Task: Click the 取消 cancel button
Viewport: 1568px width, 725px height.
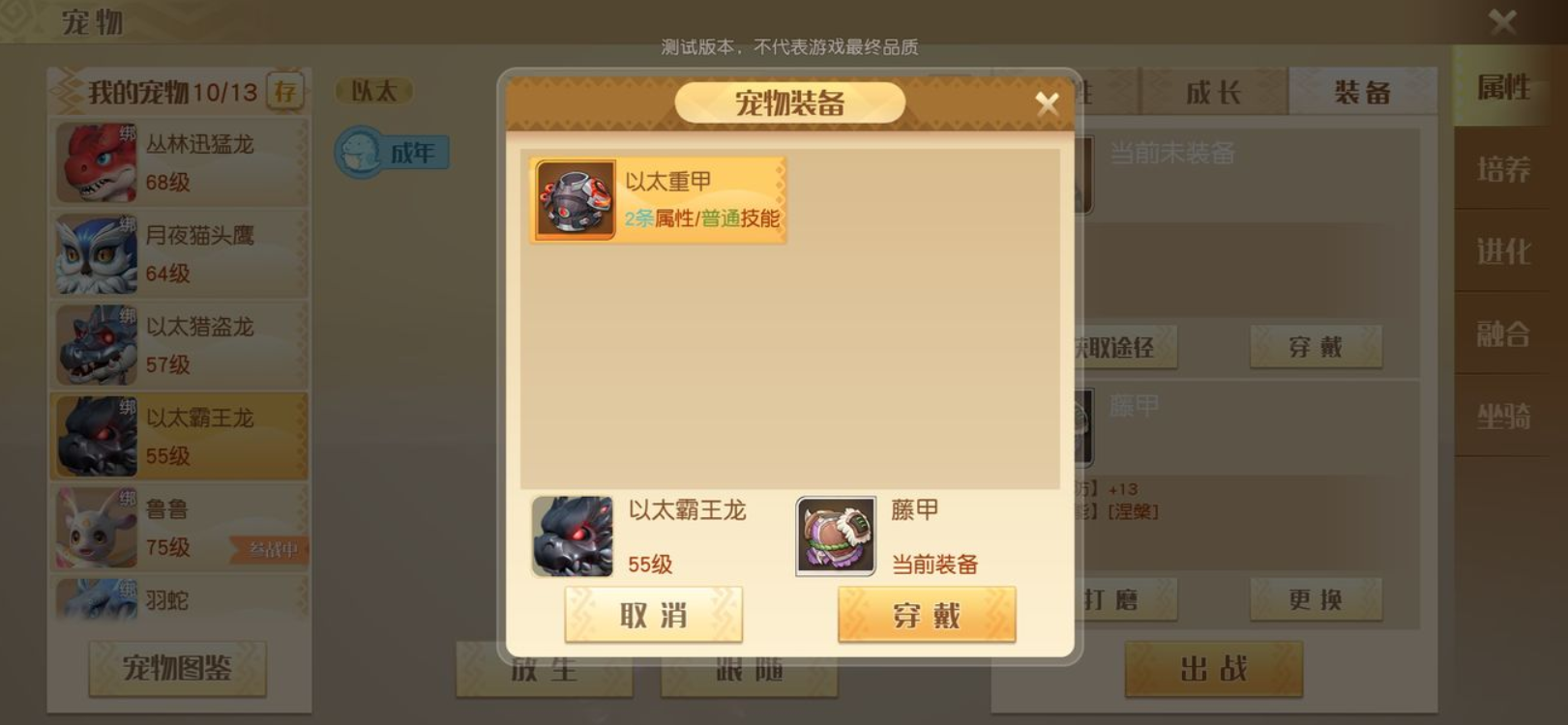Action: (654, 615)
